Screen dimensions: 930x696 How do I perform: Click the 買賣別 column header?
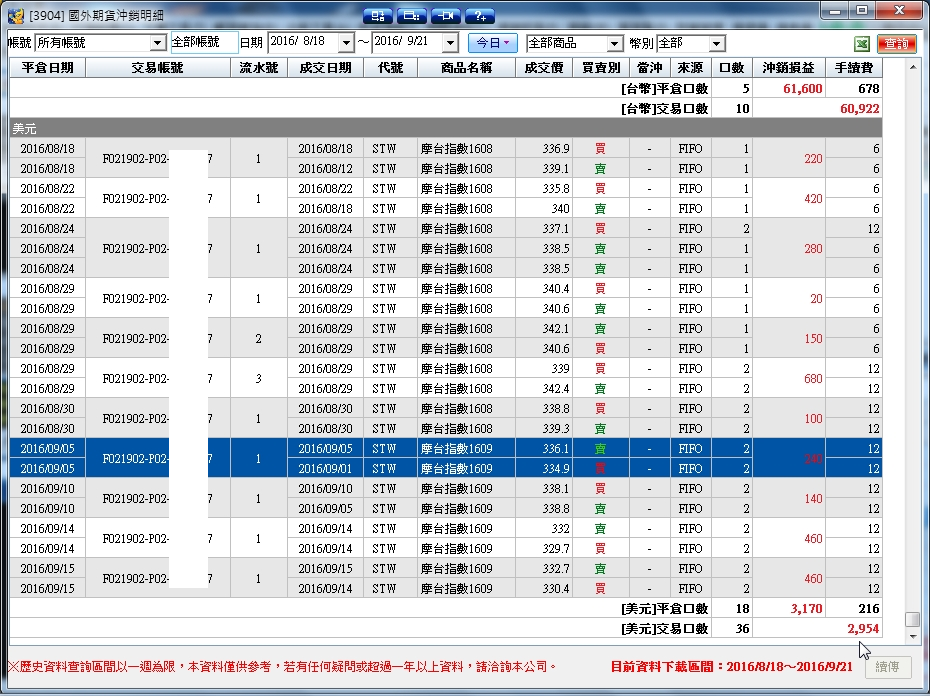coord(601,68)
